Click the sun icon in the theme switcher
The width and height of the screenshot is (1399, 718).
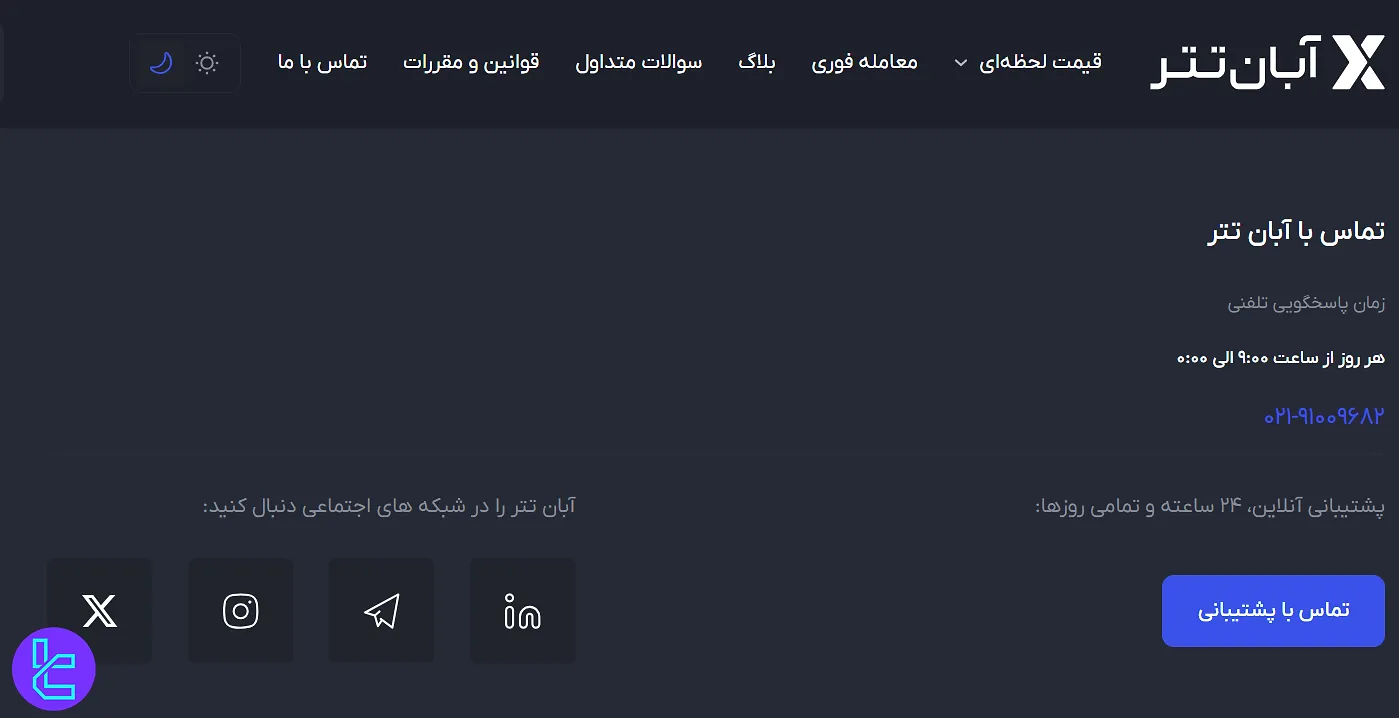click(207, 63)
